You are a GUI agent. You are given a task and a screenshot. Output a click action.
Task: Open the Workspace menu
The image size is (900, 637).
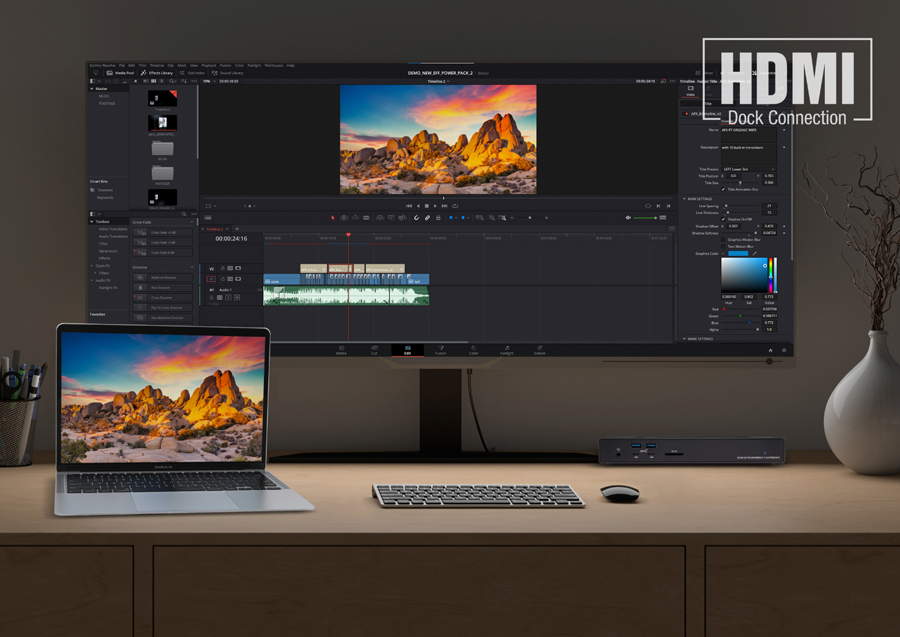coord(274,65)
